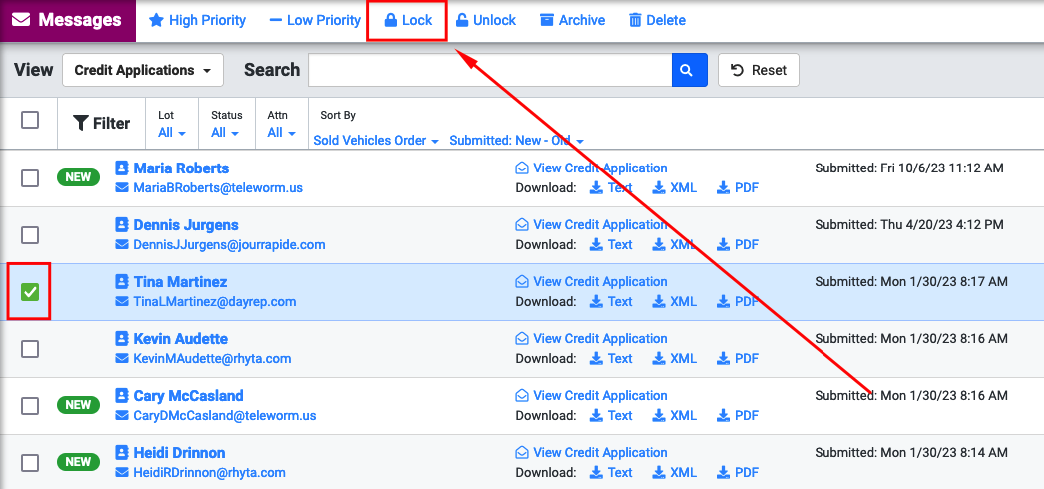Open Maria Roberts contact name link
The width and height of the screenshot is (1044, 489).
[x=181, y=168]
